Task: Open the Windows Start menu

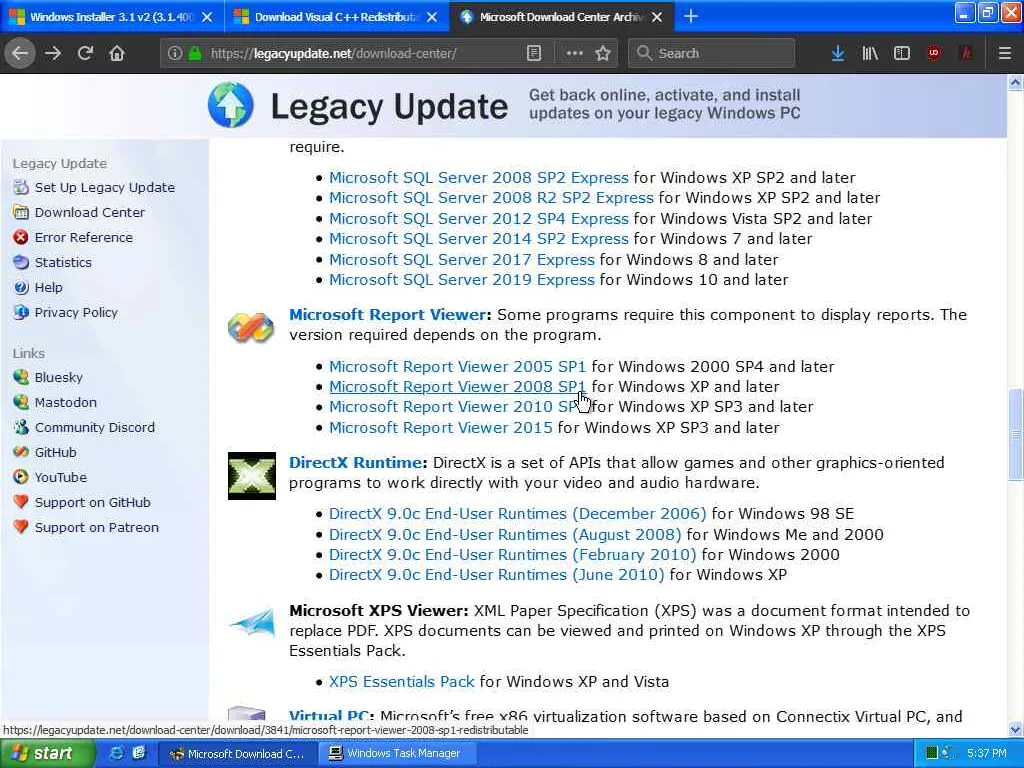Action: (x=48, y=754)
